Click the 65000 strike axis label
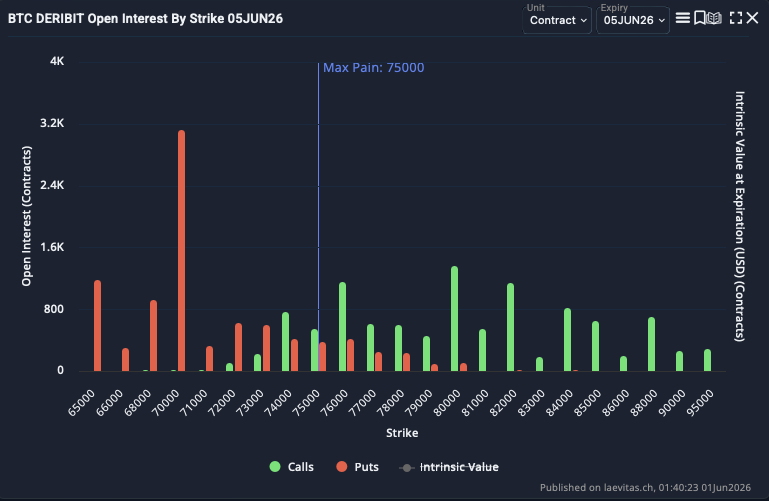The image size is (769, 501). pyautogui.click(x=82, y=403)
